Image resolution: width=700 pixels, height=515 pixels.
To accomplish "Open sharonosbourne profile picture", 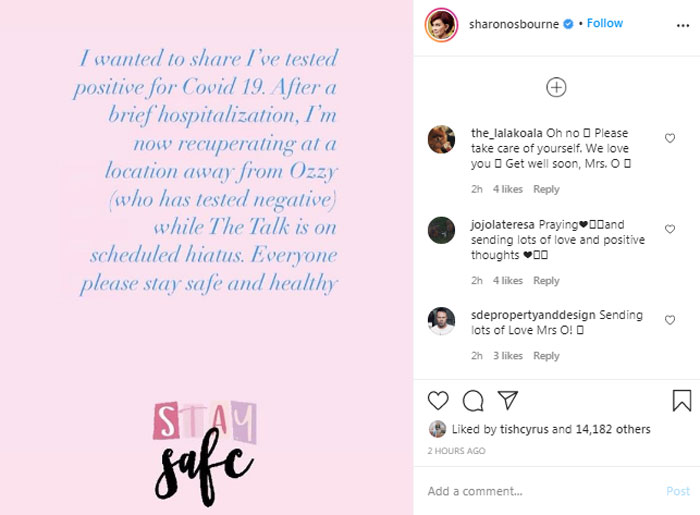I will [441, 23].
